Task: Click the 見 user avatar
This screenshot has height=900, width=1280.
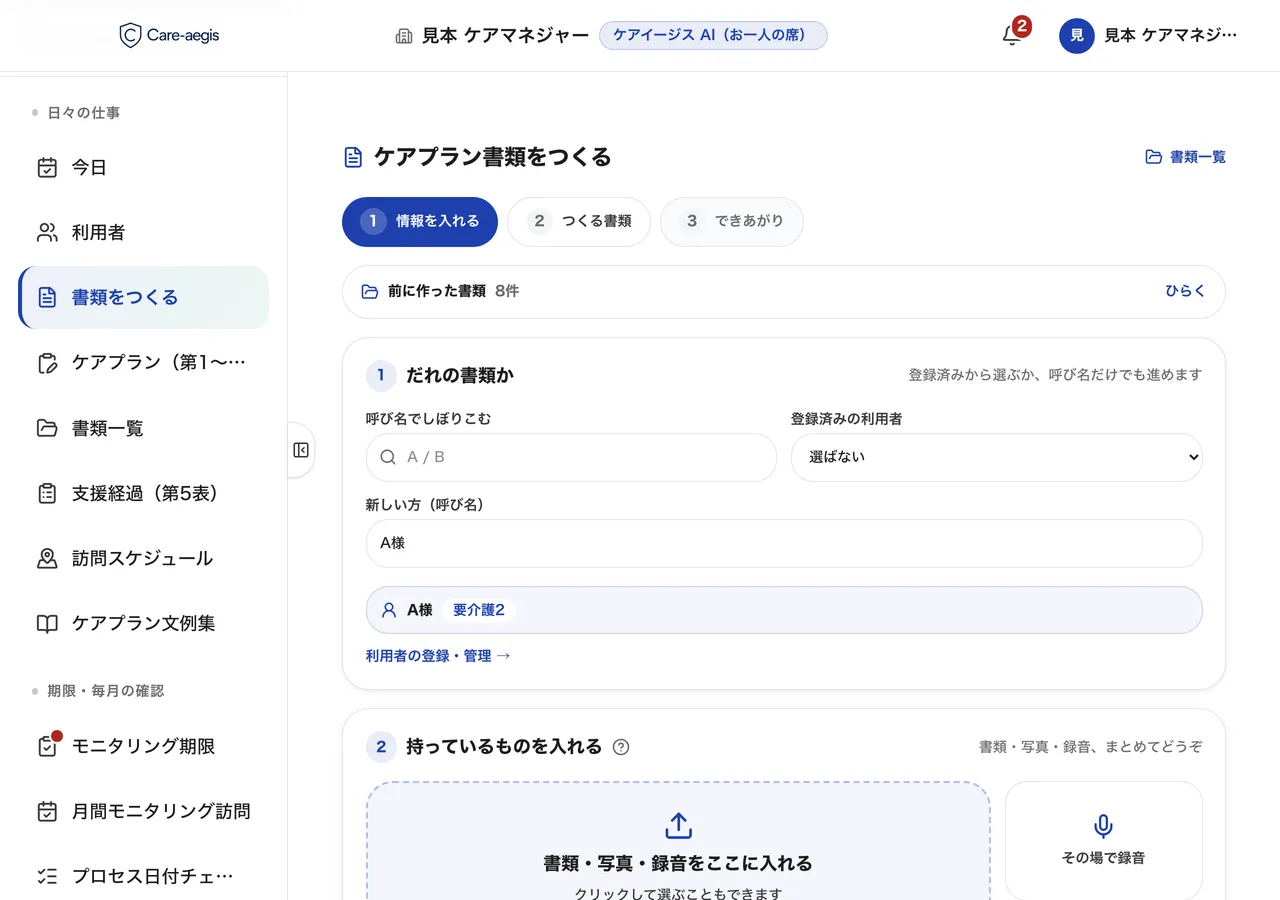Action: (x=1076, y=36)
